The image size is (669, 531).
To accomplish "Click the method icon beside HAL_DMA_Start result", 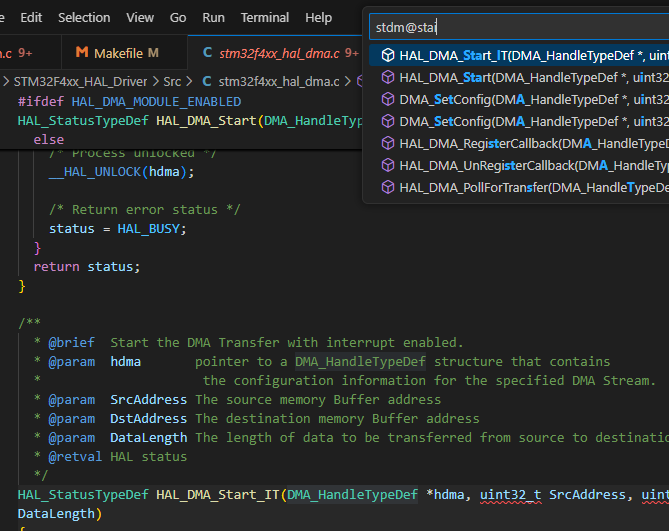I will [387, 77].
